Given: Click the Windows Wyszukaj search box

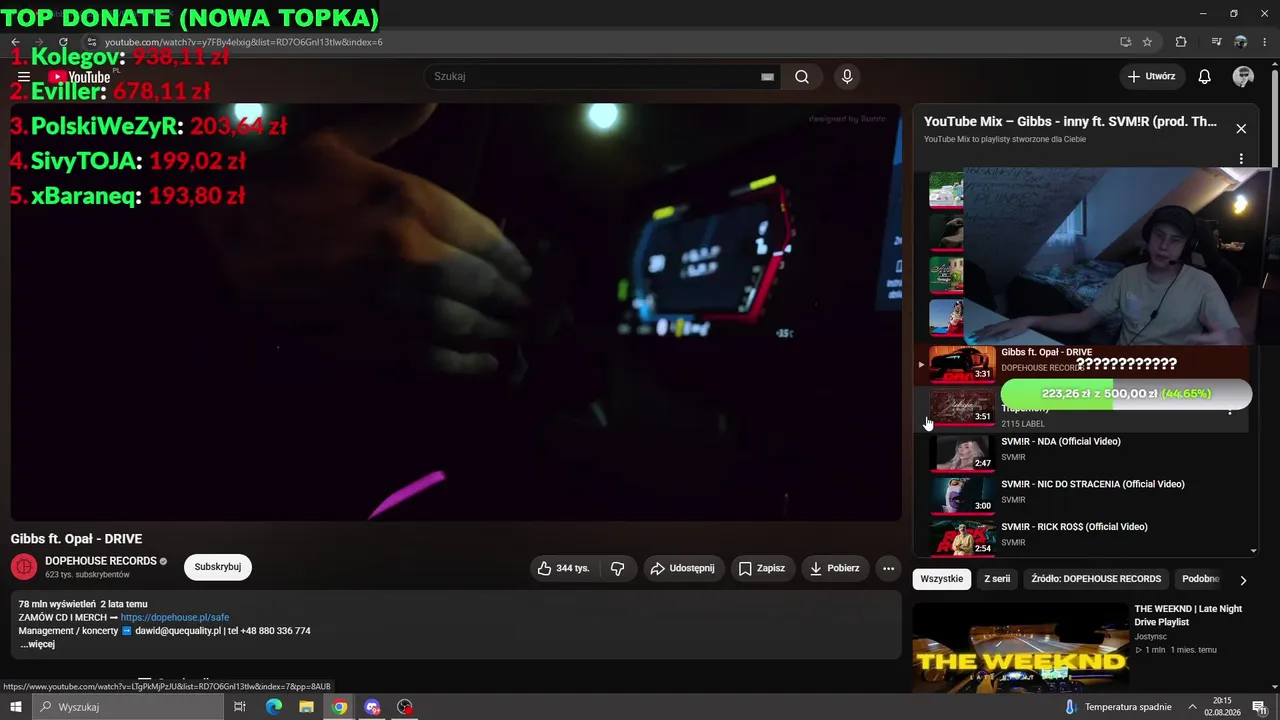Looking at the screenshot, I should click(127, 707).
